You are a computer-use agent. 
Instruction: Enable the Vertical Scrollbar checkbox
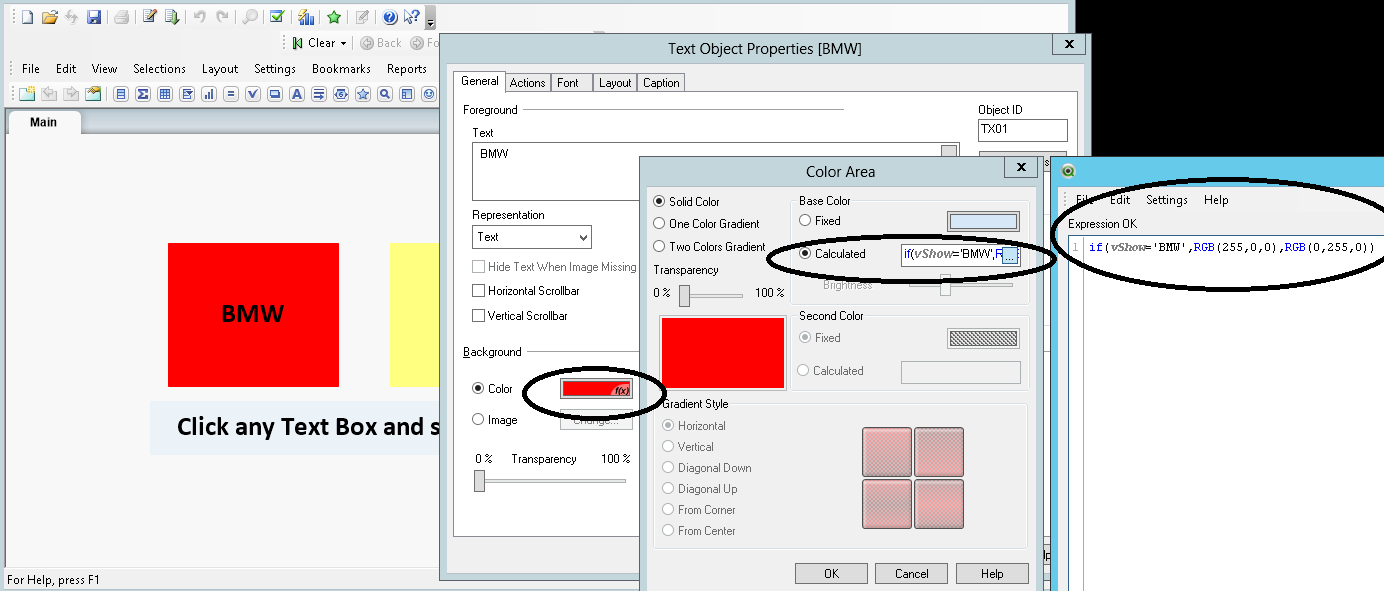click(x=479, y=316)
